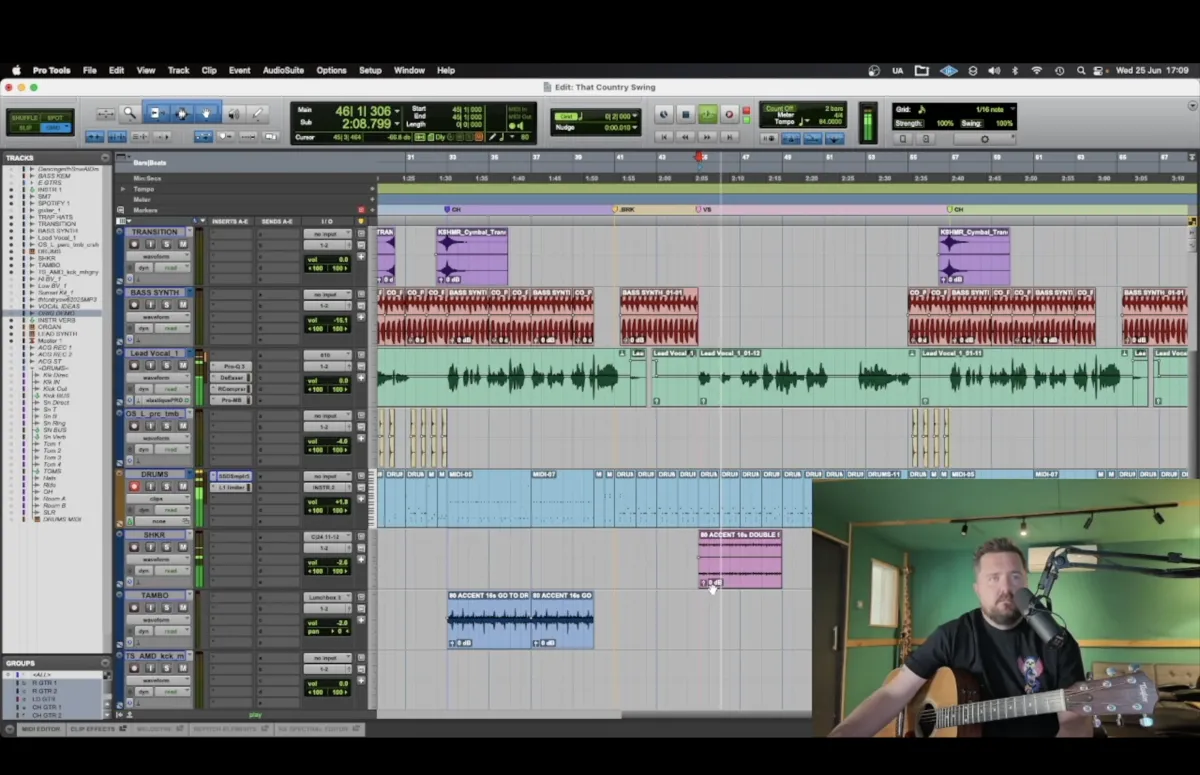Click Return to Zero button
The image size is (1200, 775).
pos(663,137)
